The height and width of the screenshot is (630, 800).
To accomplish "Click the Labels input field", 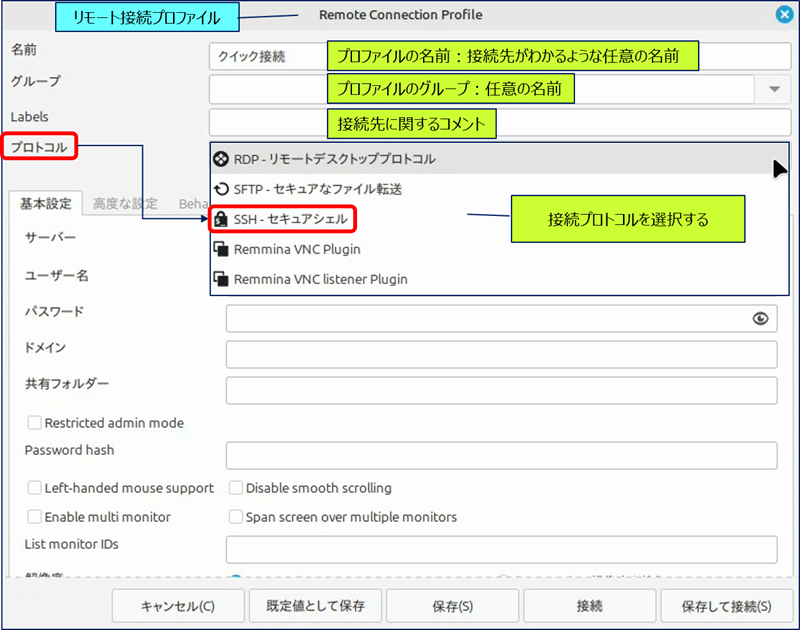I will tap(500, 122).
